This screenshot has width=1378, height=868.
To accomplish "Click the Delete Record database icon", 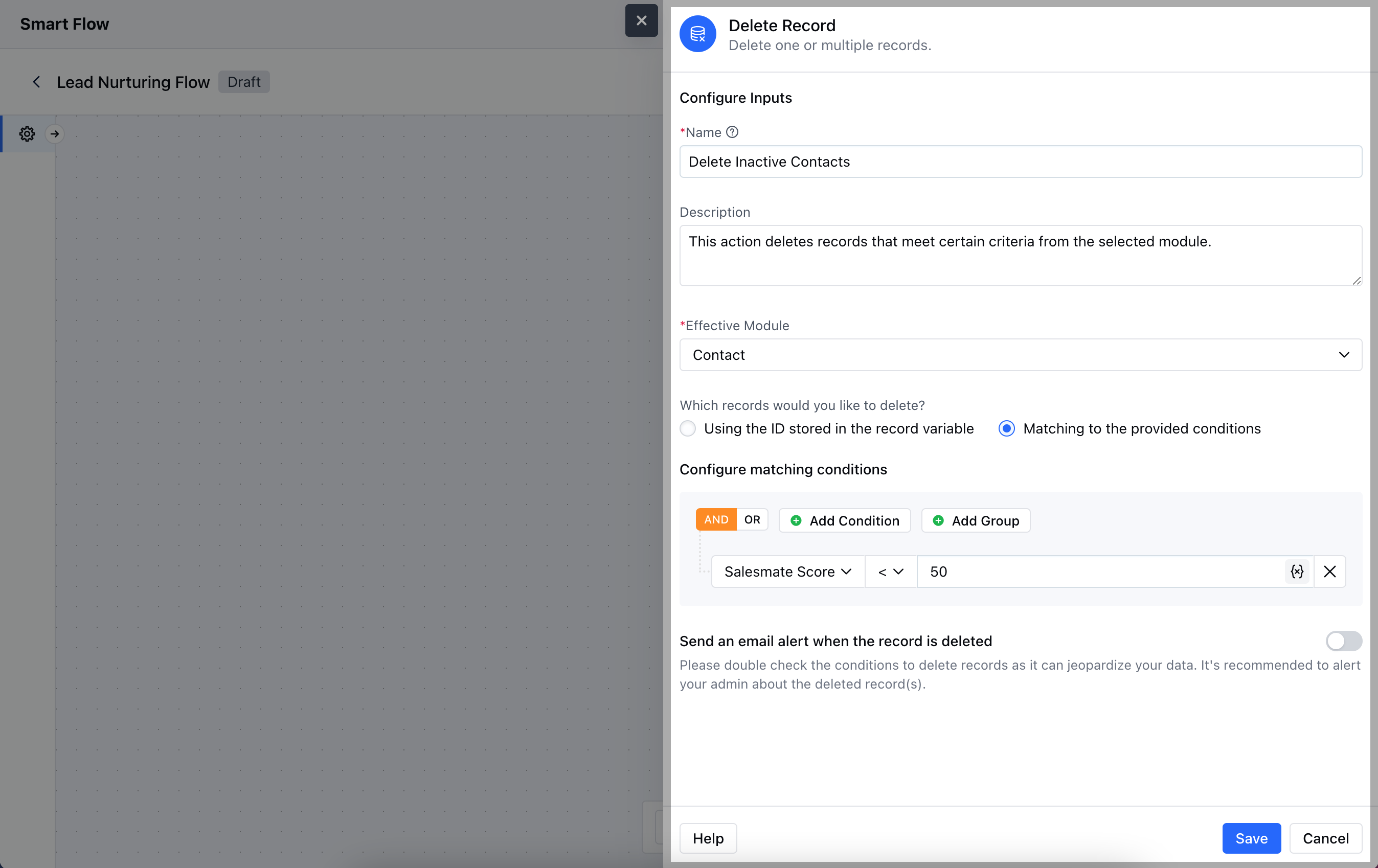I will 697,34.
